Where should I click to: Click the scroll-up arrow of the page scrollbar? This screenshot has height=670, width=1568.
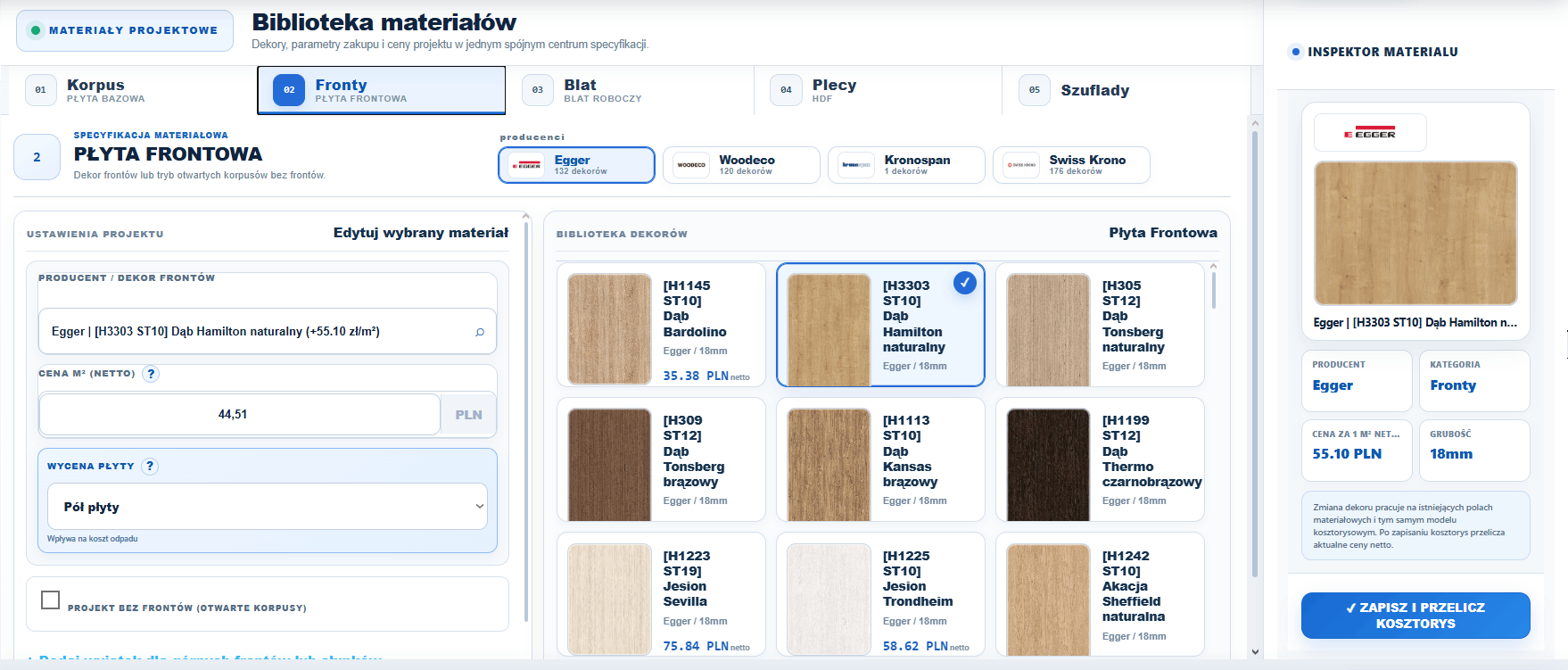1255,123
